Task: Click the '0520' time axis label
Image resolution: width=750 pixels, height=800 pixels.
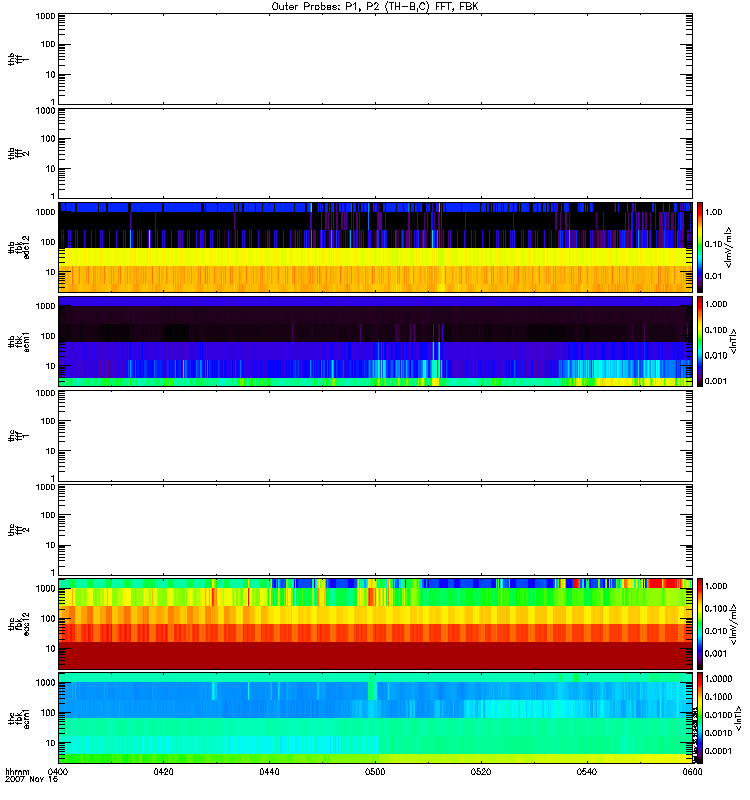Action: pyautogui.click(x=481, y=772)
